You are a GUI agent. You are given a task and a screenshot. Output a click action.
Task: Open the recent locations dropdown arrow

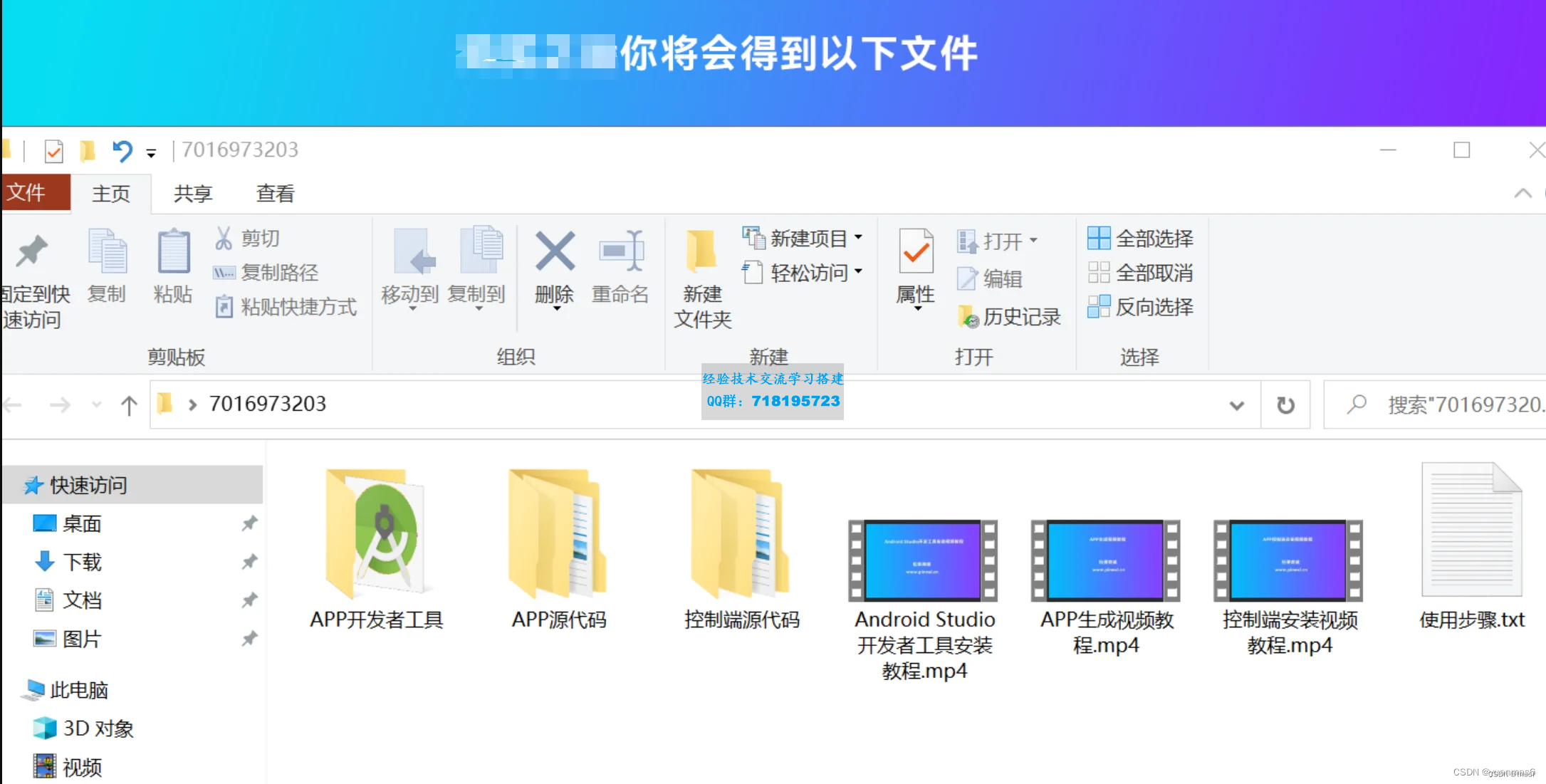(97, 405)
